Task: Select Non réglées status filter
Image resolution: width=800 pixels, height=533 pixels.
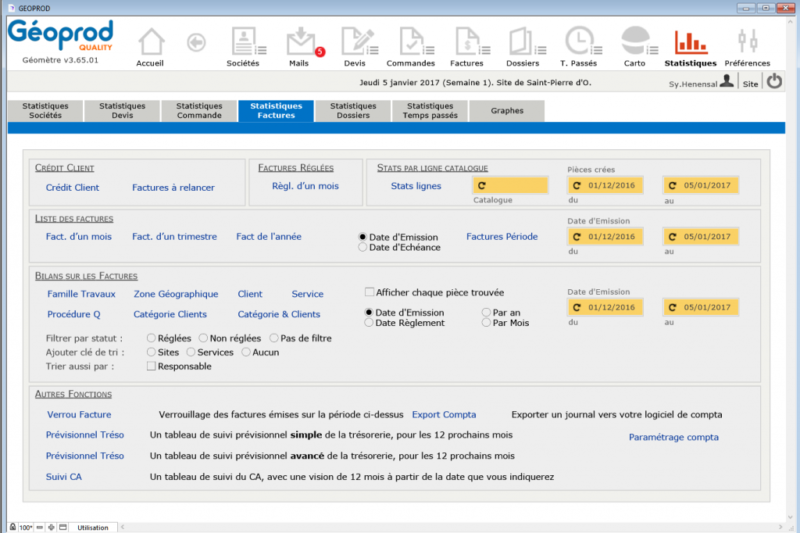Action: click(x=204, y=339)
